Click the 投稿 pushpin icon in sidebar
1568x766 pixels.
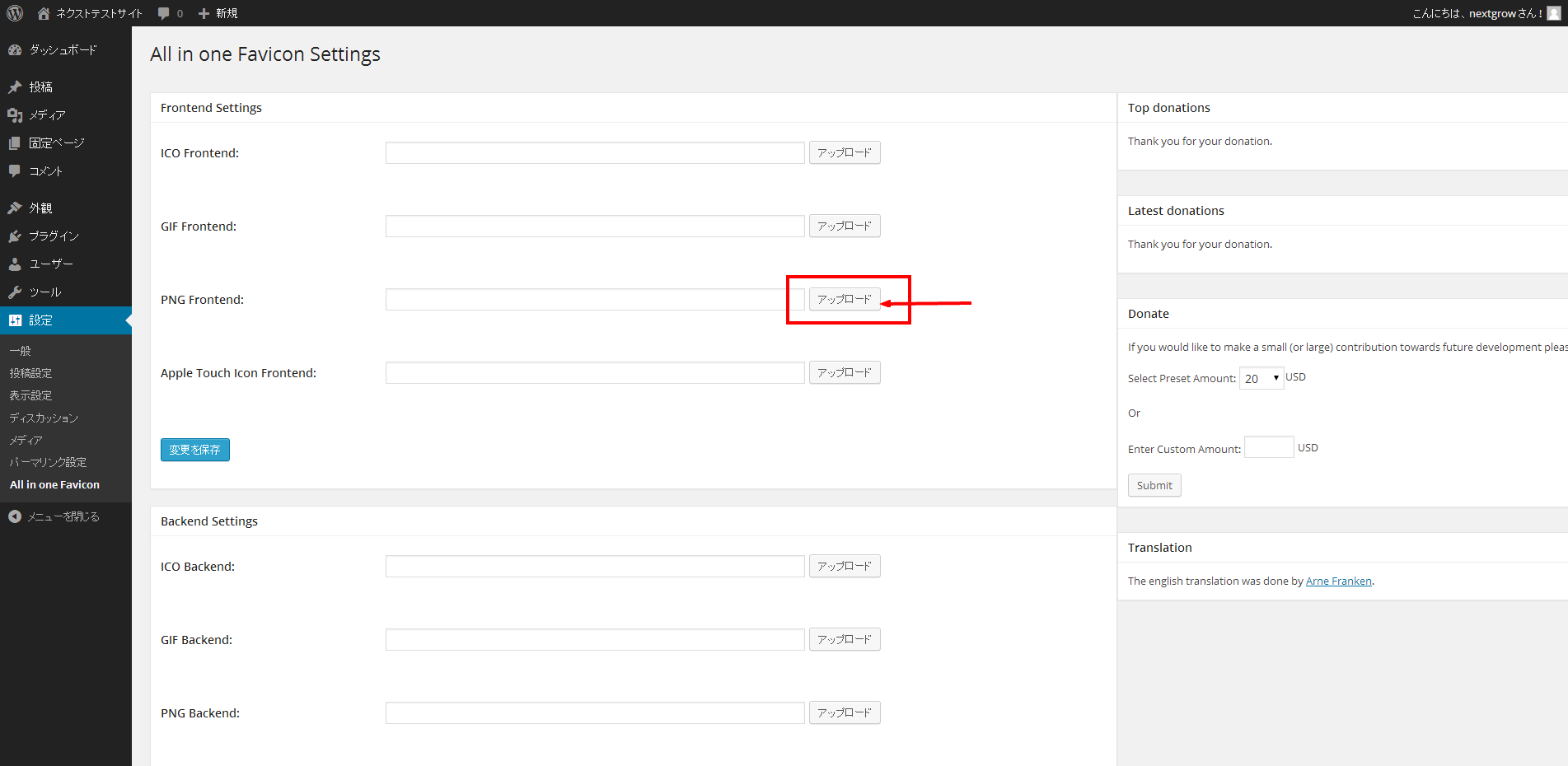pos(15,87)
